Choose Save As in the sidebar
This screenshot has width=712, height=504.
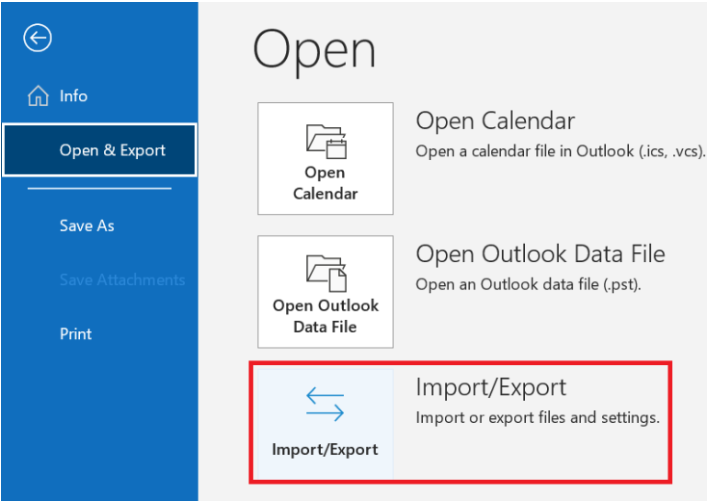pos(87,226)
